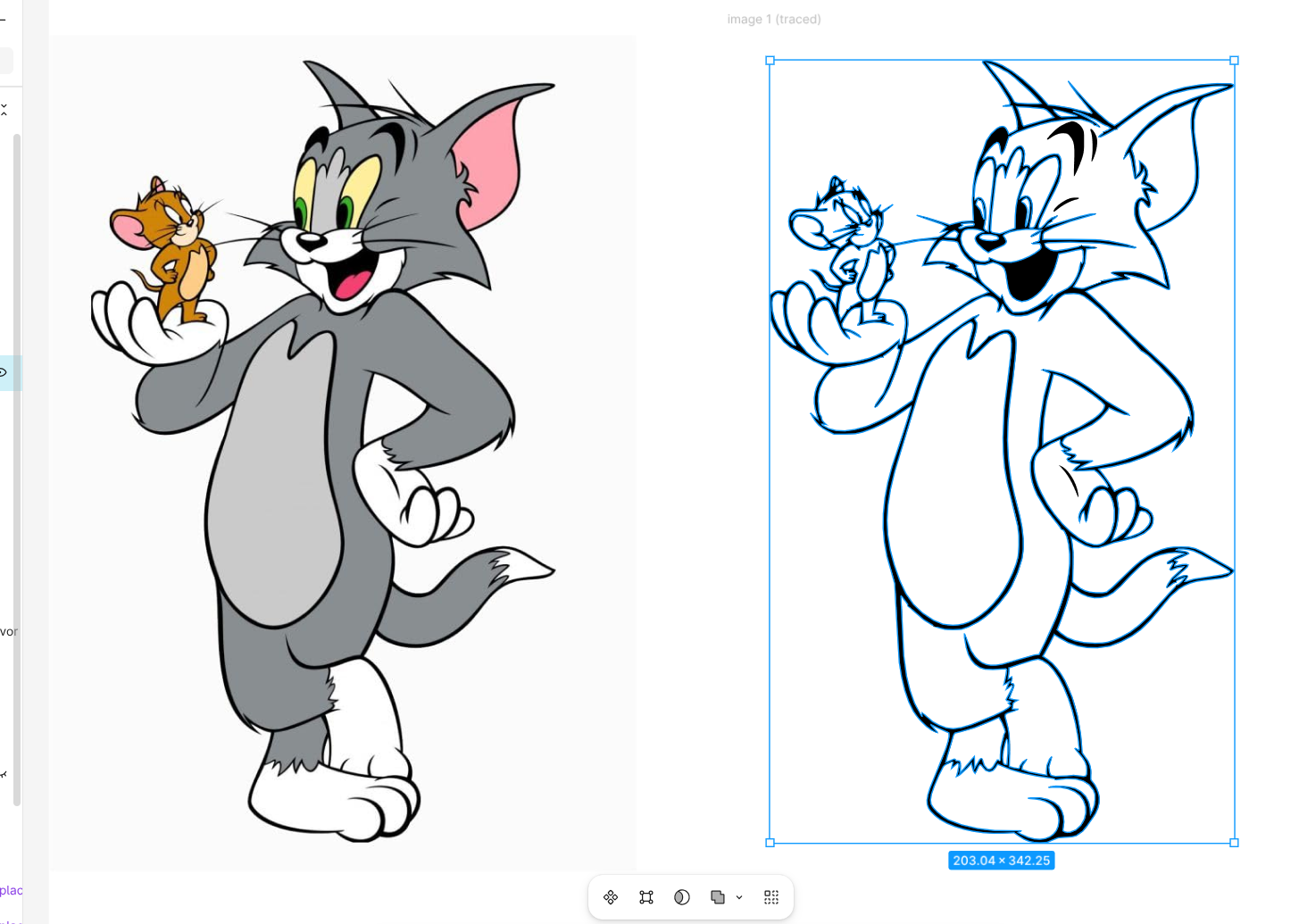Click the Create multiple selection grid icon
The height and width of the screenshot is (924, 1299).
[771, 897]
